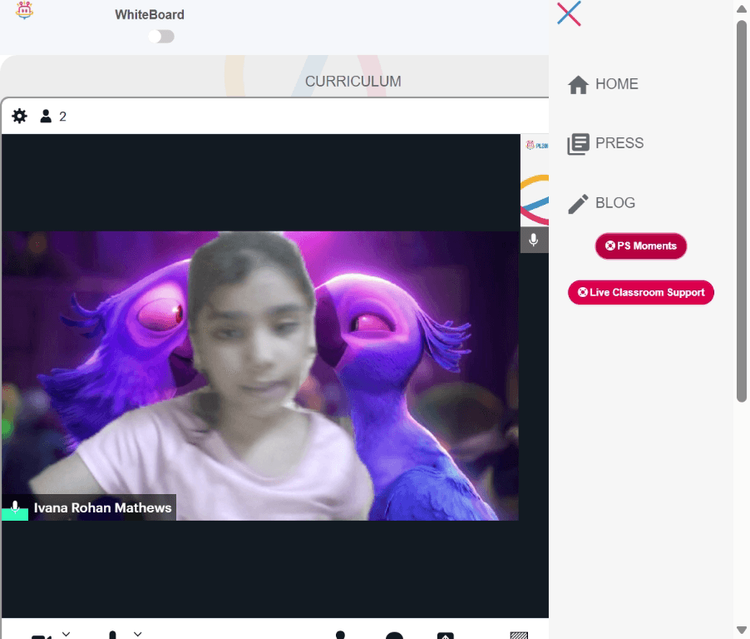
Task: Click the scrollbar up arrow
Action: 741,9
